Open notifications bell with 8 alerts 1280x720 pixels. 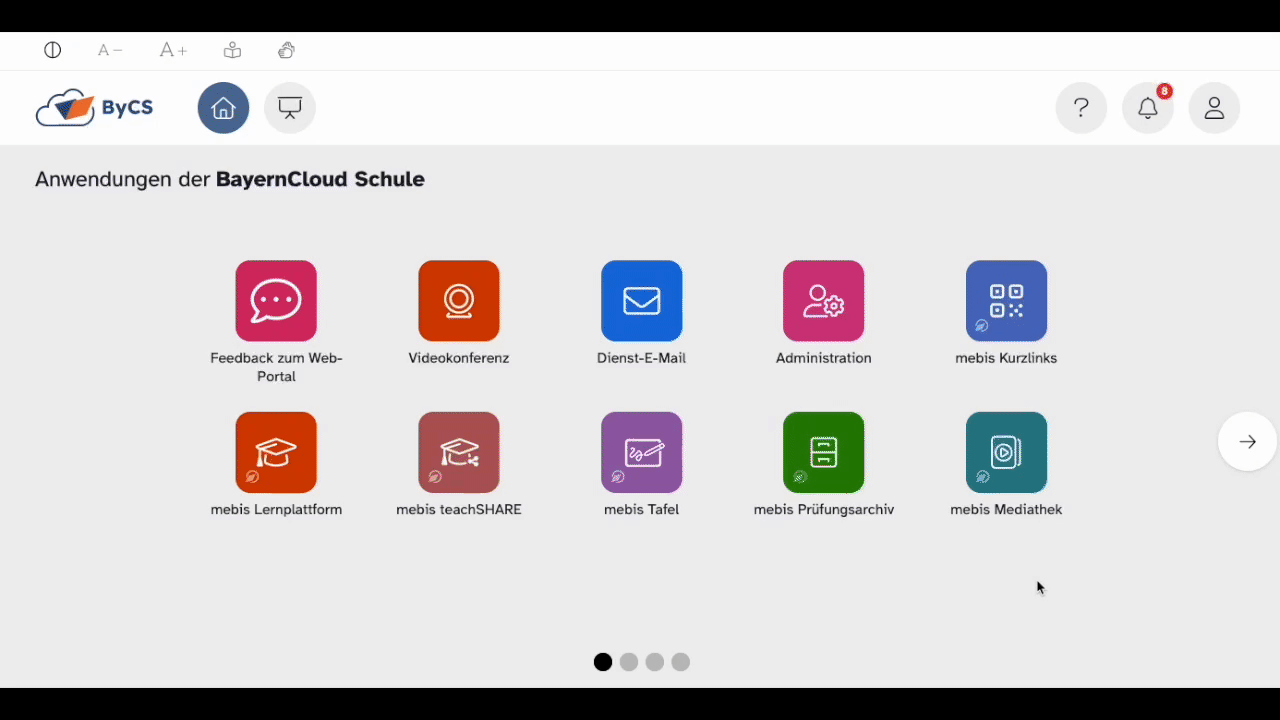tap(1148, 108)
